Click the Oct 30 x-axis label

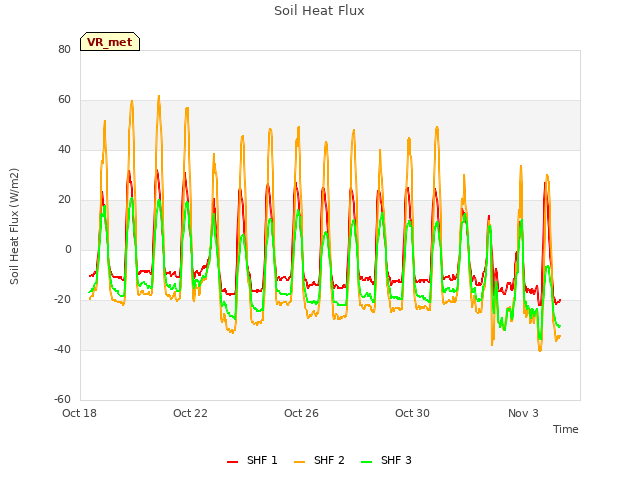click(412, 413)
